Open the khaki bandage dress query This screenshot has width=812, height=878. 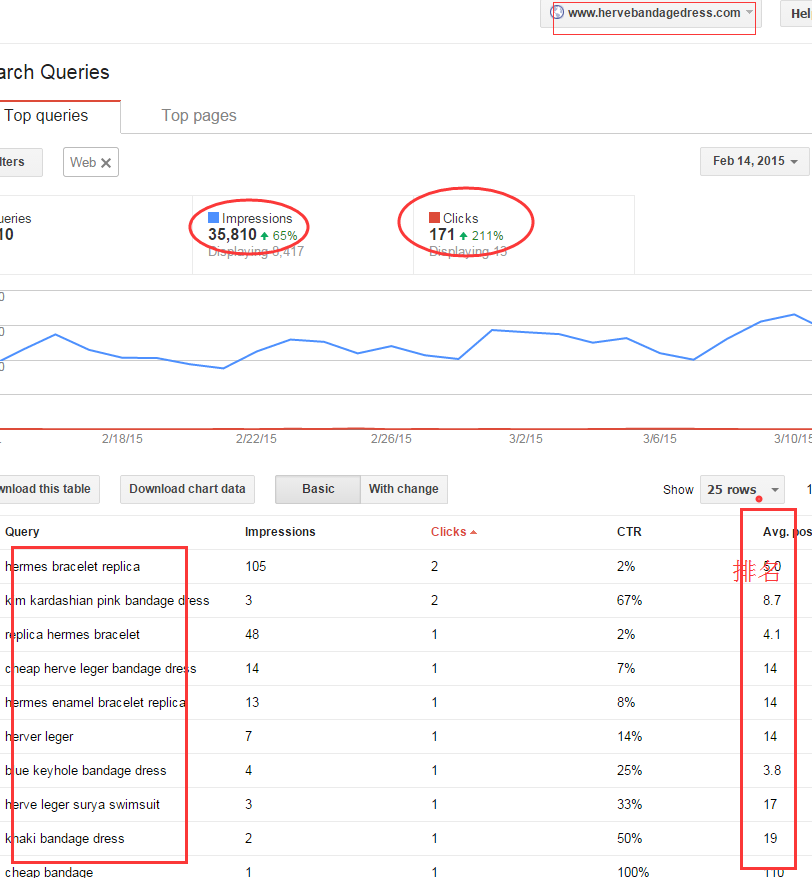[65, 839]
